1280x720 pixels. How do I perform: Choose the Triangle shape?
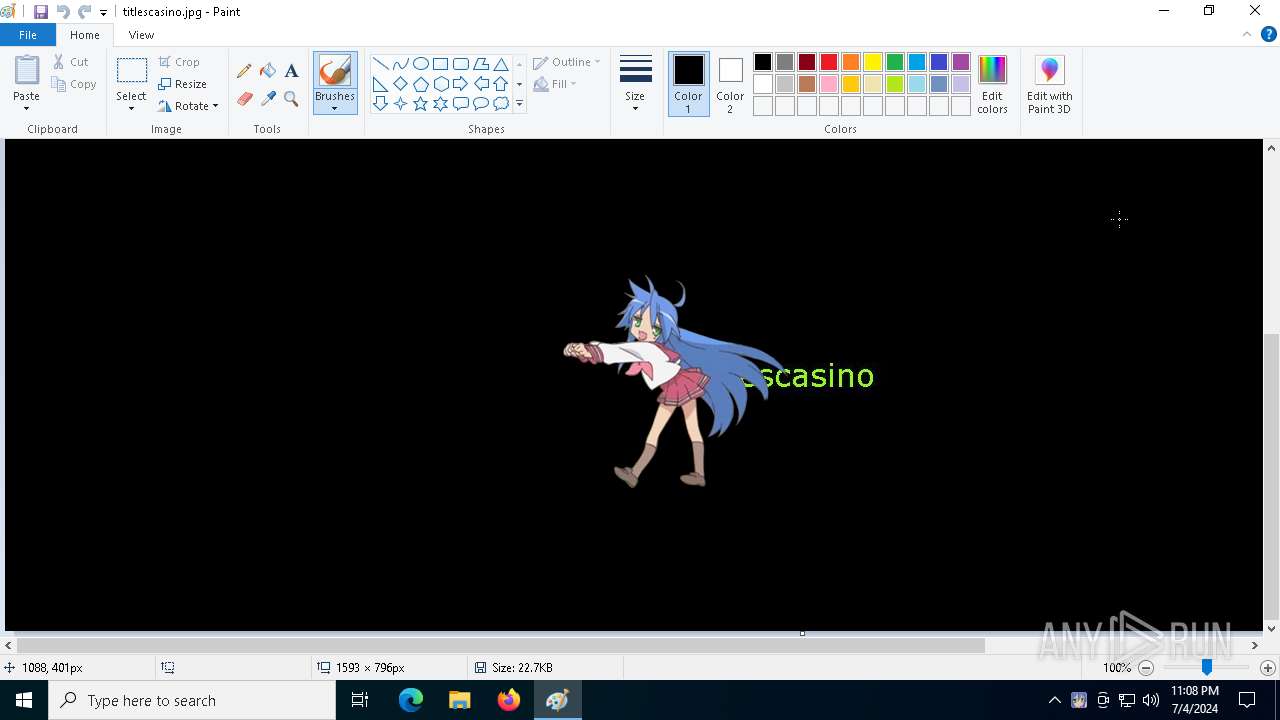click(501, 64)
